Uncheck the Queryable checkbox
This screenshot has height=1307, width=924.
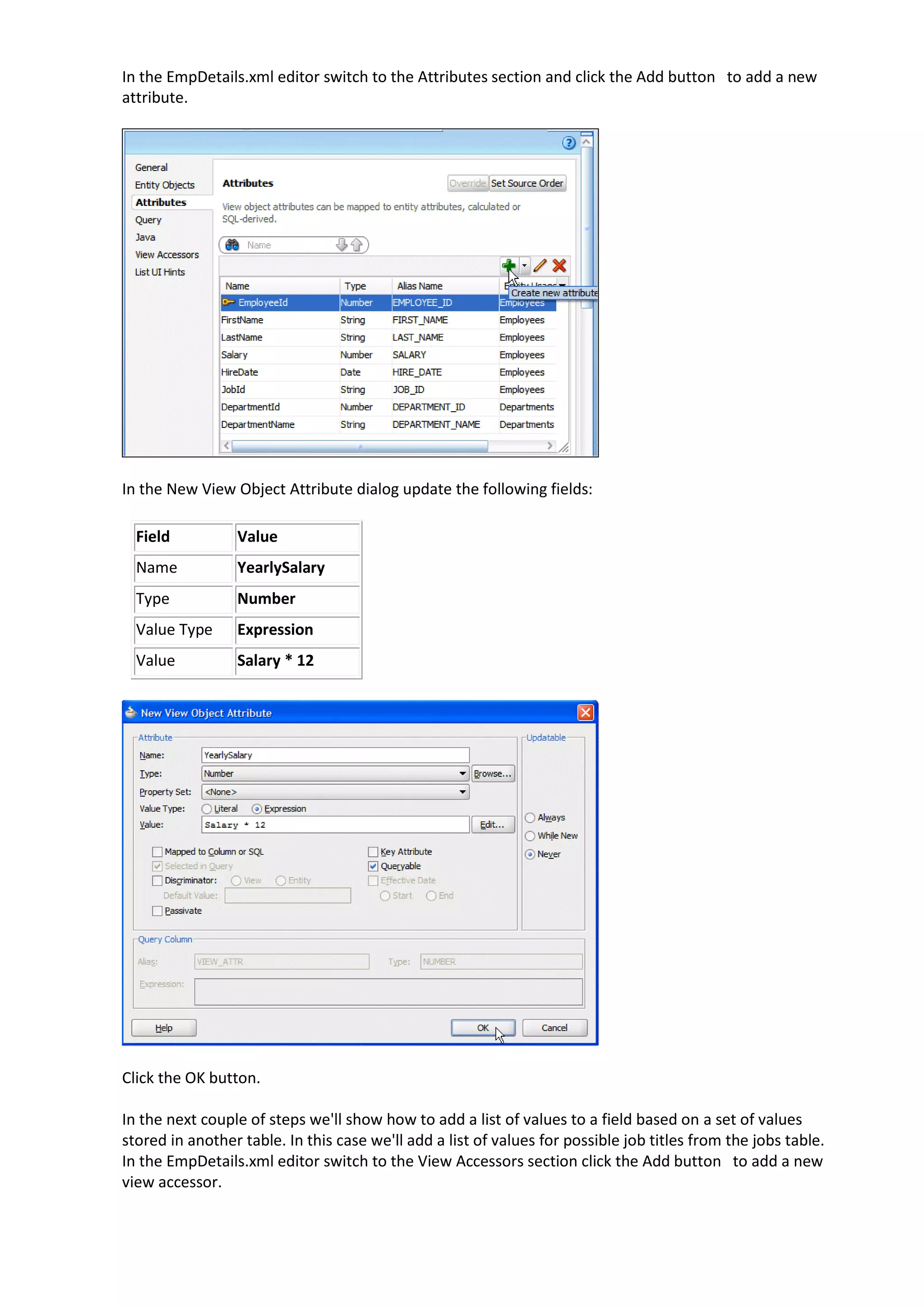(x=373, y=867)
